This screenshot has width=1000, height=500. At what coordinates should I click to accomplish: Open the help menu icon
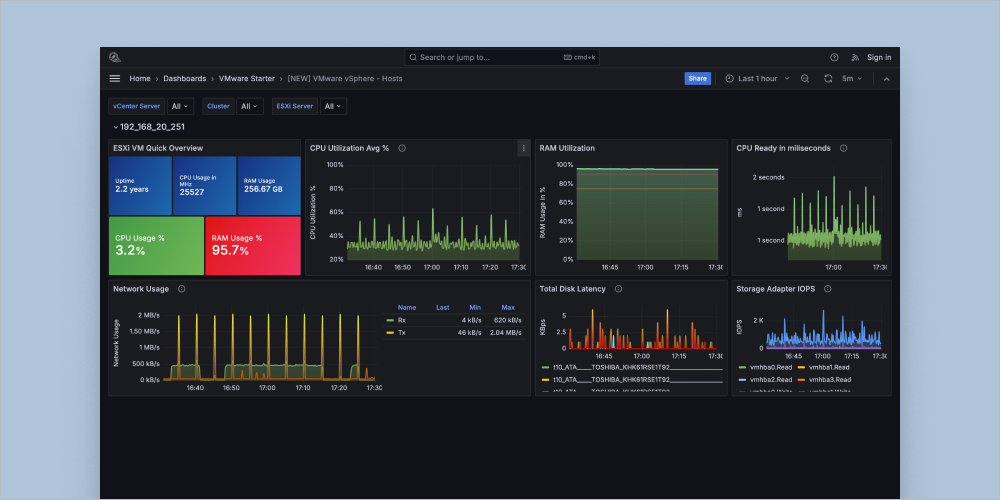point(834,57)
